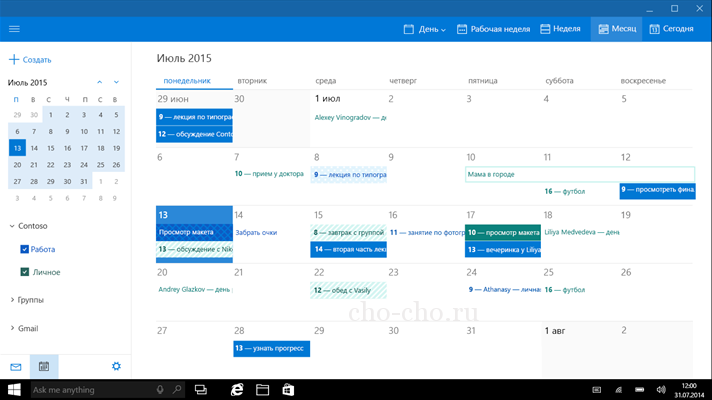Open the hamburger navigation menu
712x400 pixels.
click(x=14, y=28)
